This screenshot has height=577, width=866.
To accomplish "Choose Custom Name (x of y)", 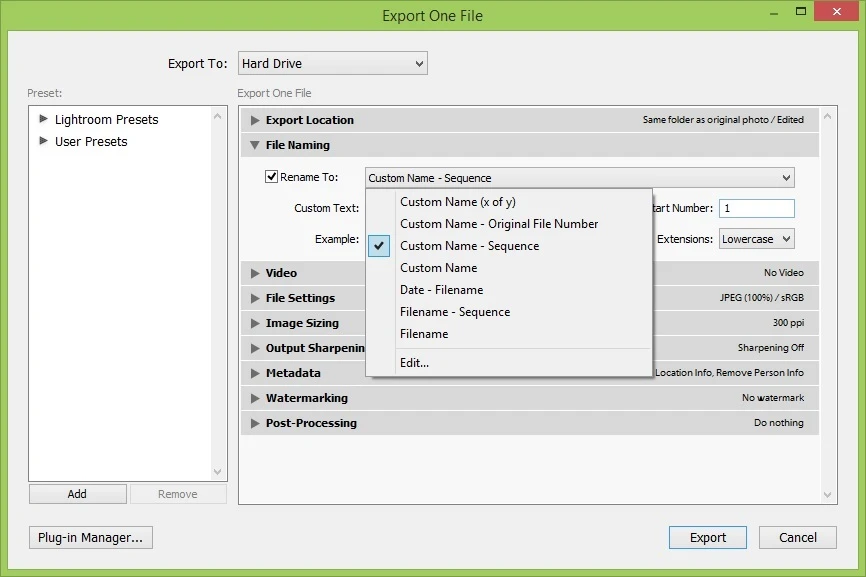I will point(458,202).
